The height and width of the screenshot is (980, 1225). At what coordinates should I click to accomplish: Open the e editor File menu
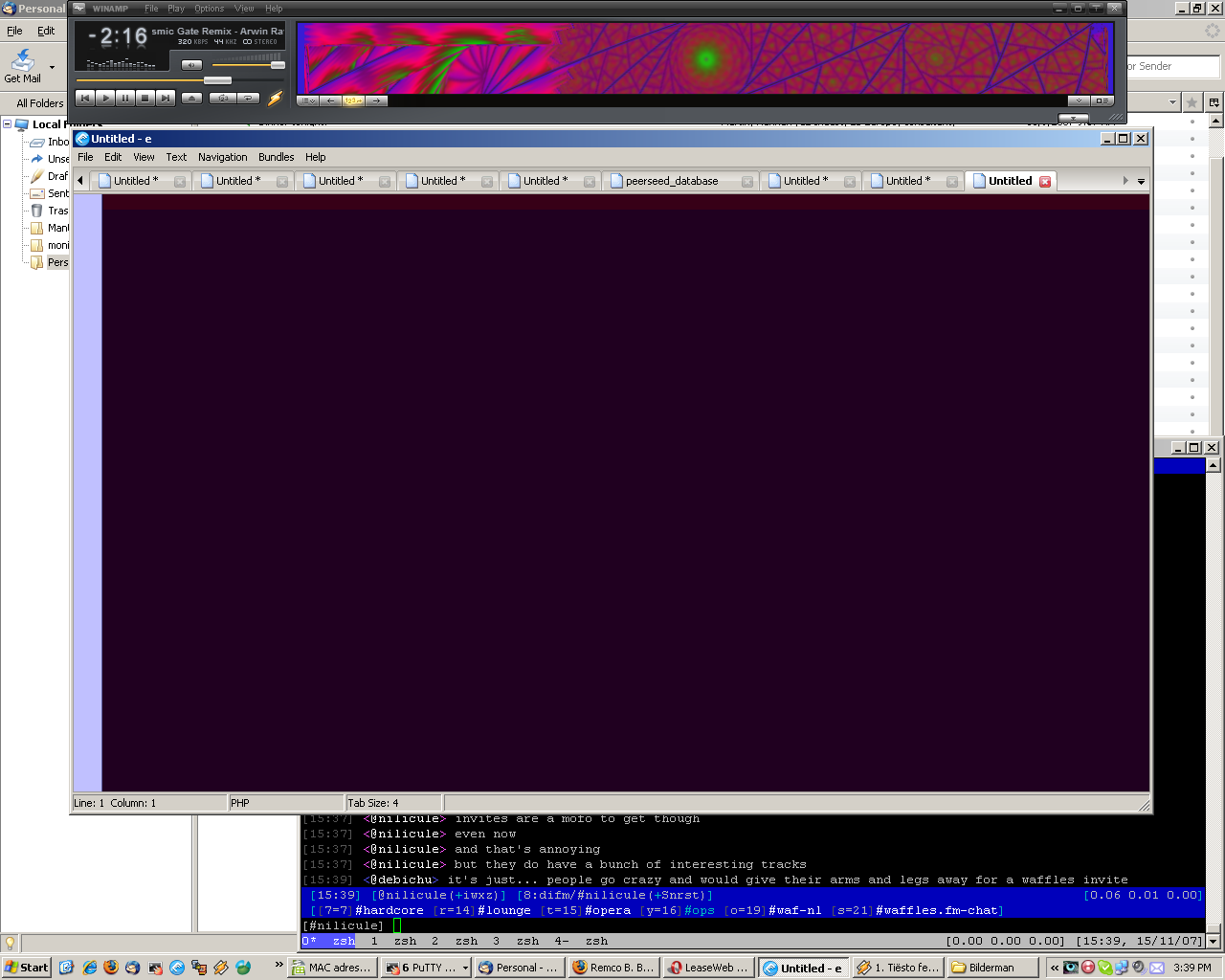[x=85, y=157]
